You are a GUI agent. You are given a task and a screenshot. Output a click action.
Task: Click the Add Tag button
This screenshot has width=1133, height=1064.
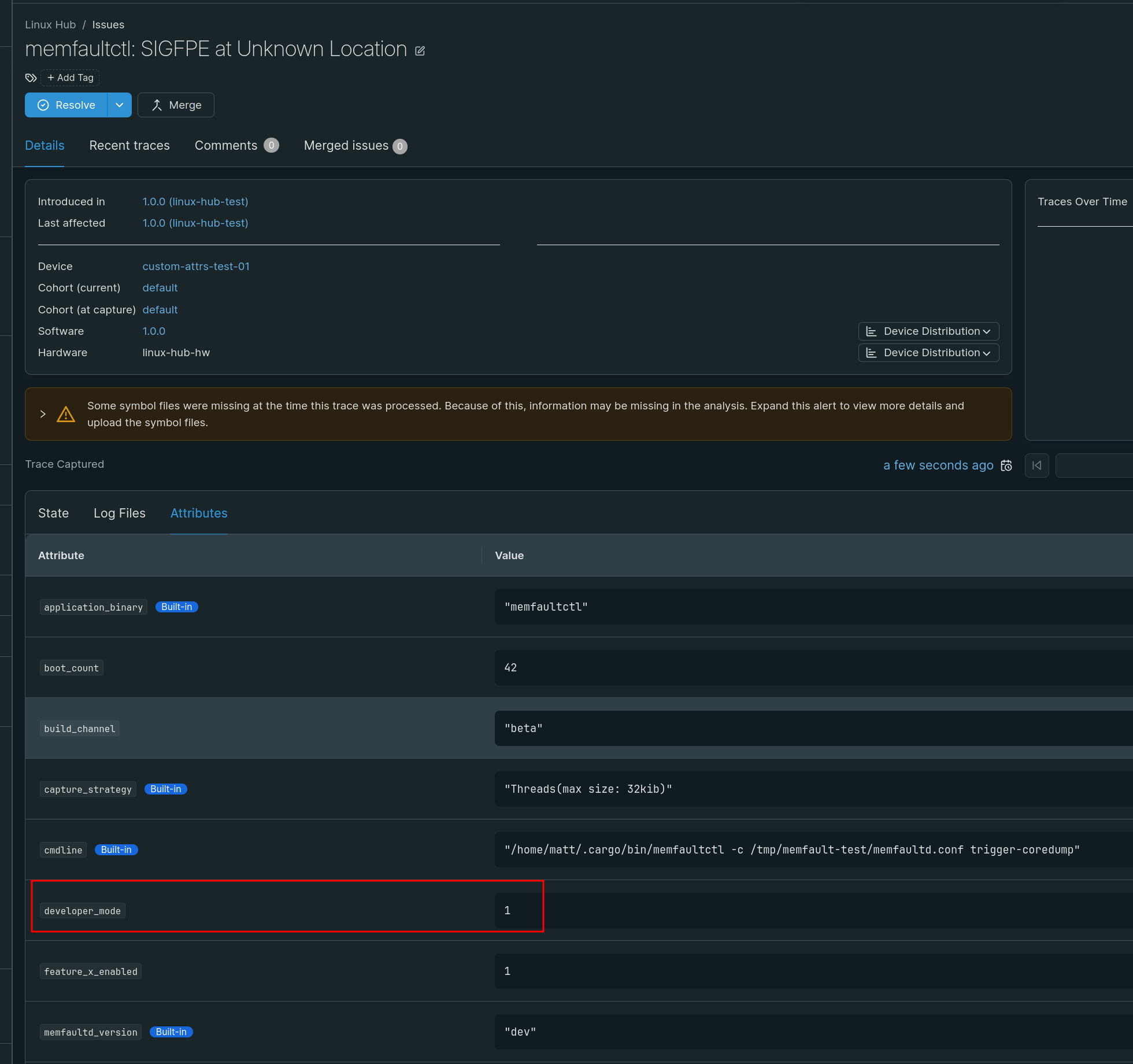point(71,77)
